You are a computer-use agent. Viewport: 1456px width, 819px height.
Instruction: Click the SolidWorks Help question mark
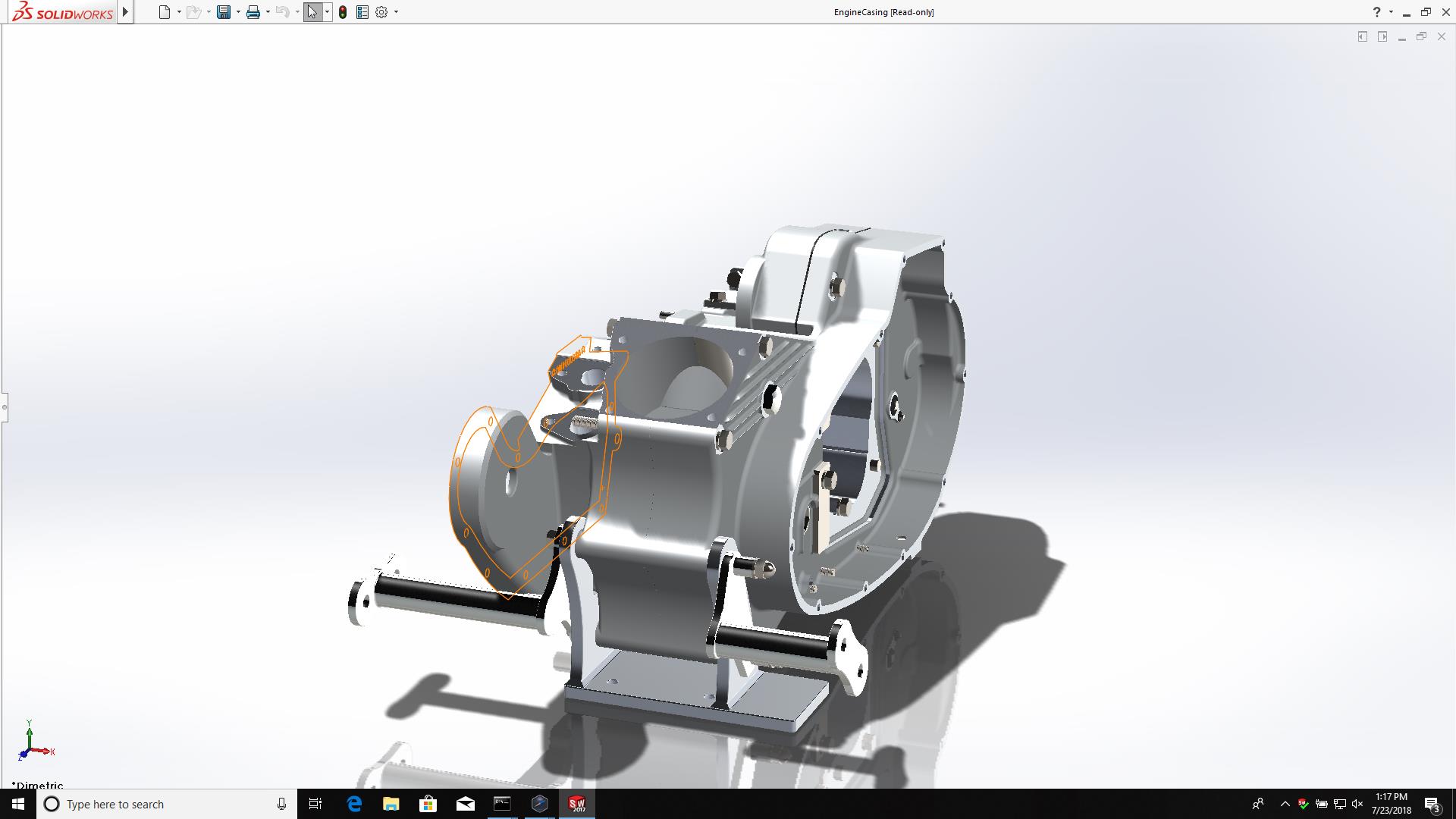tap(1376, 12)
